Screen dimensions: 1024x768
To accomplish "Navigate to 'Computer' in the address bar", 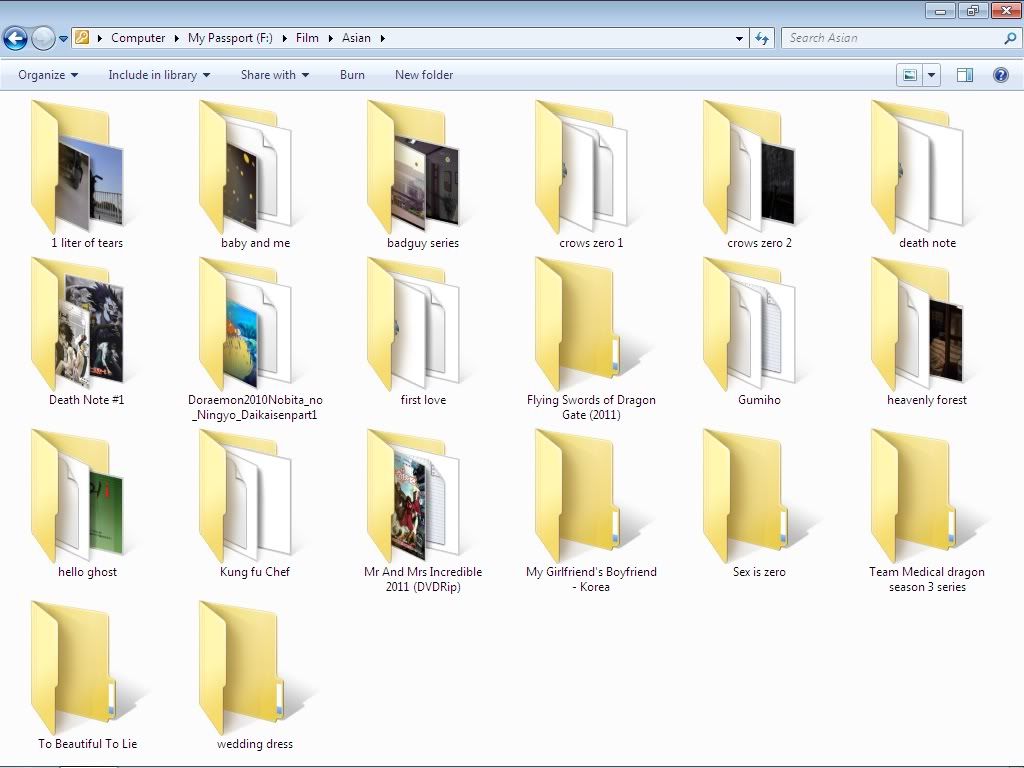I will point(138,38).
